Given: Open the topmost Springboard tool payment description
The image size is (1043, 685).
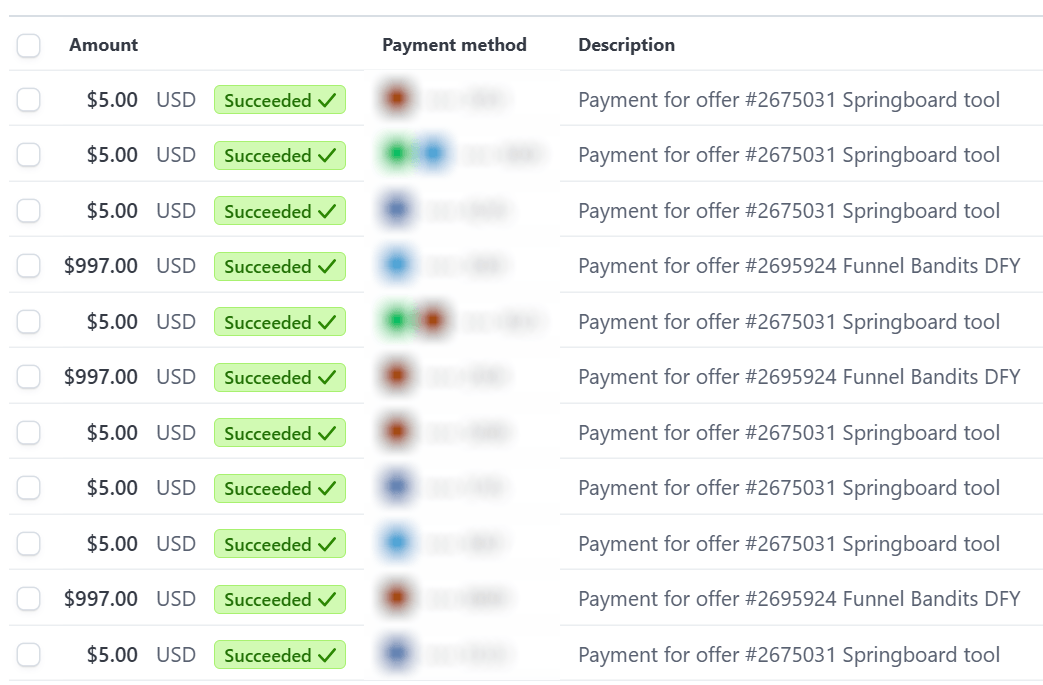Looking at the screenshot, I should pos(788,100).
